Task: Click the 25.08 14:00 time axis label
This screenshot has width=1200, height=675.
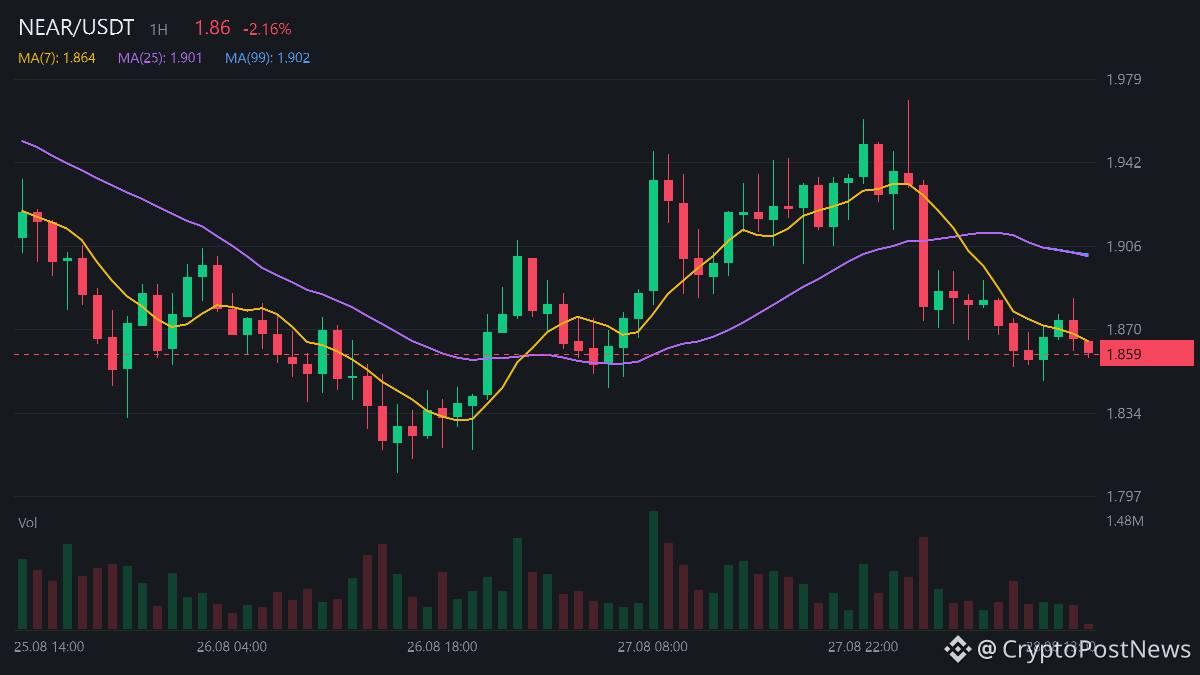Action: 49,646
